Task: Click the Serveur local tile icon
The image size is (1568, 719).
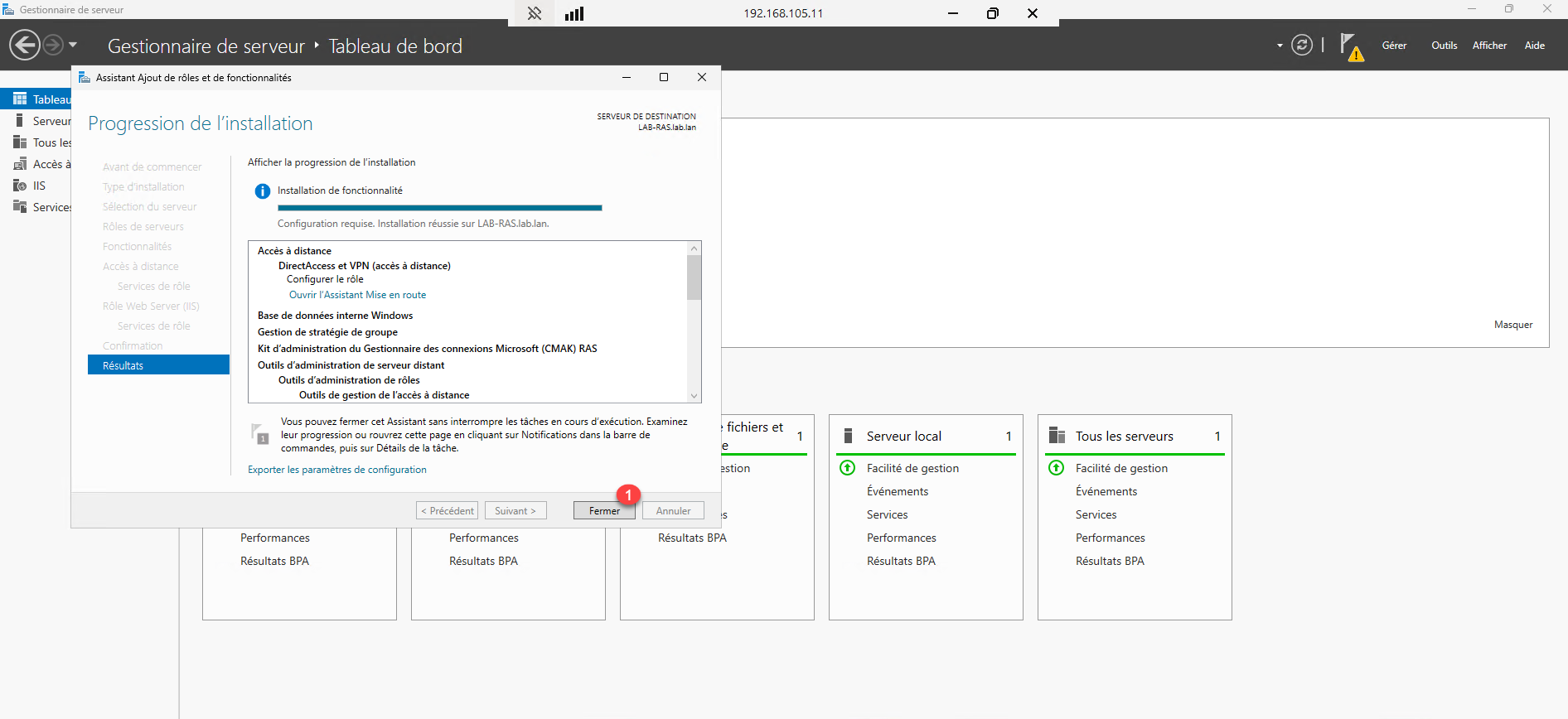Action: (848, 436)
